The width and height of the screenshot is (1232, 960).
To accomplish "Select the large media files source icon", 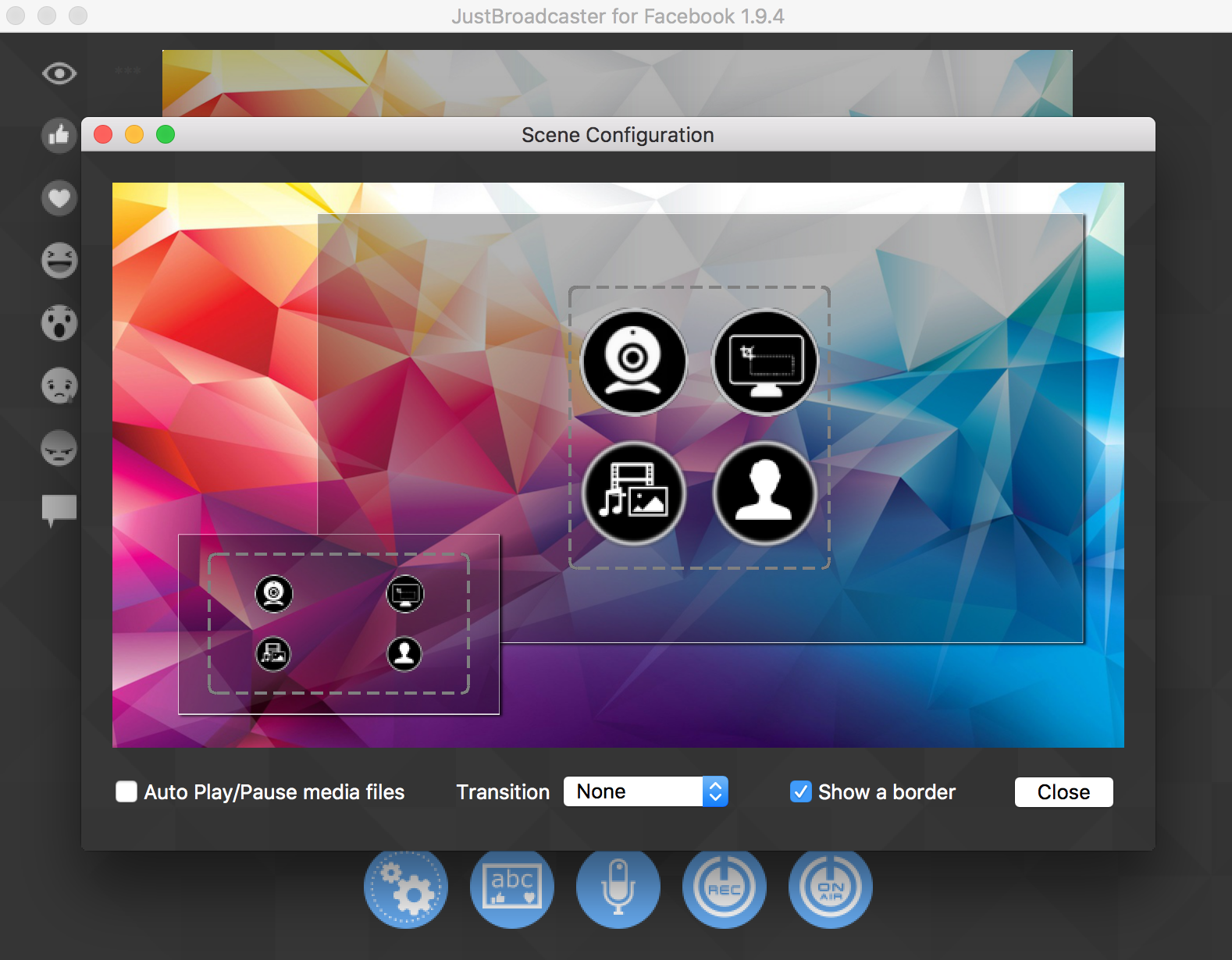I will (x=634, y=493).
